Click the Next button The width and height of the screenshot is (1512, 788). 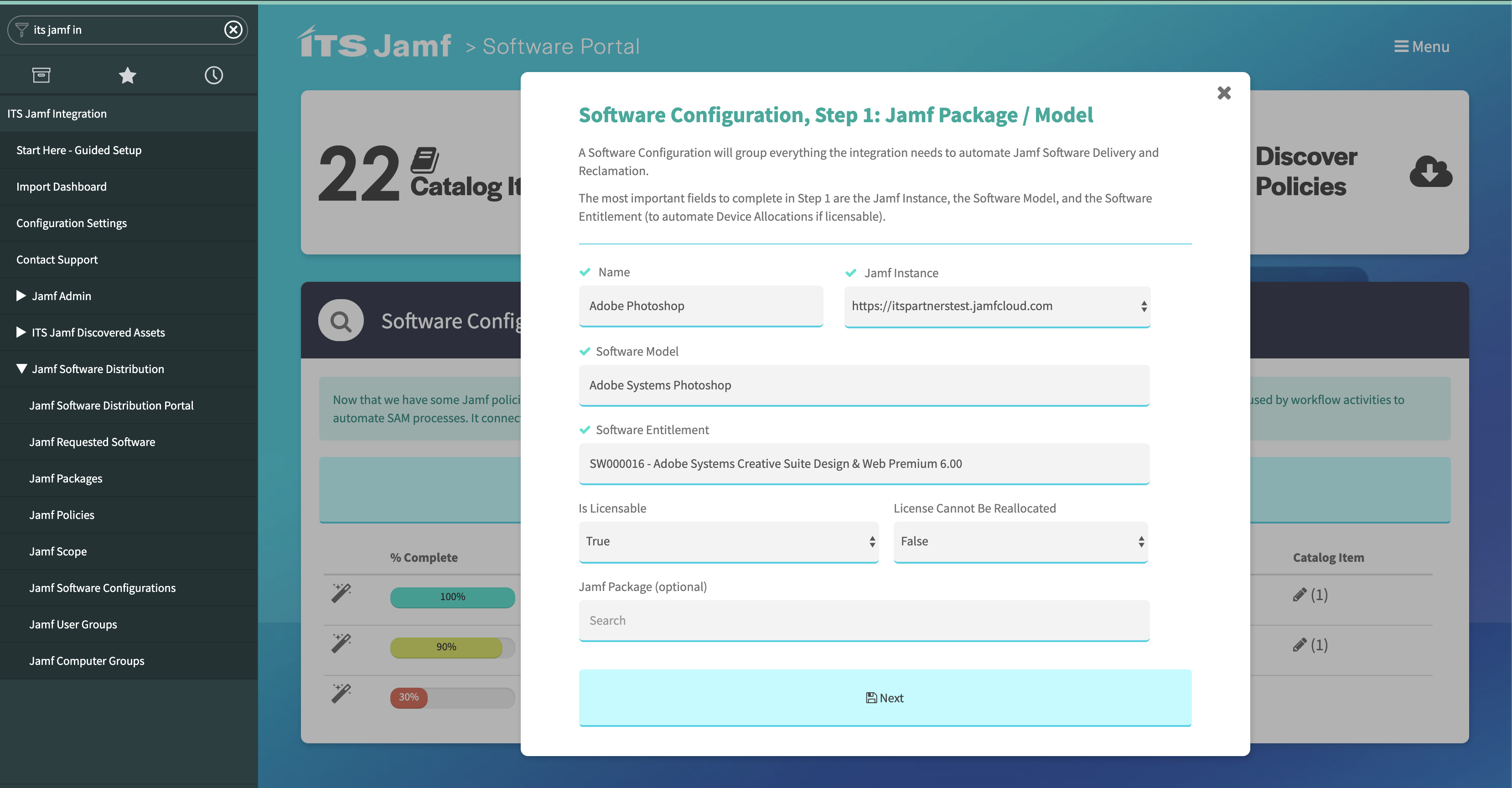pyautogui.click(x=885, y=698)
